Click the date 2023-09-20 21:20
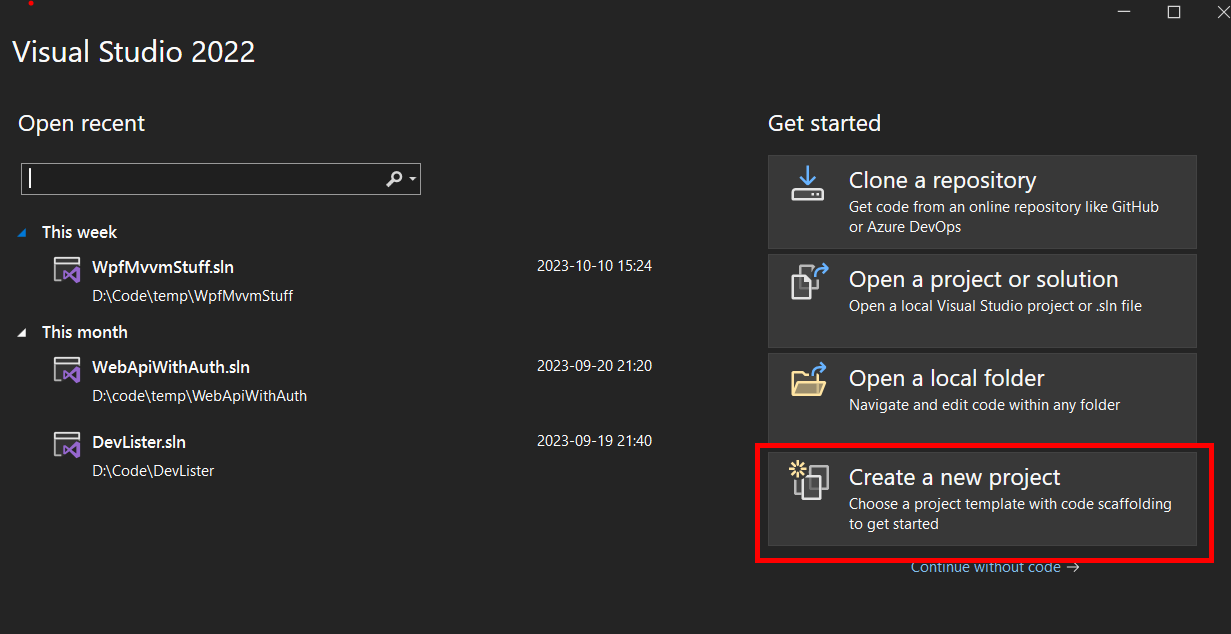The image size is (1231, 634). point(594,366)
